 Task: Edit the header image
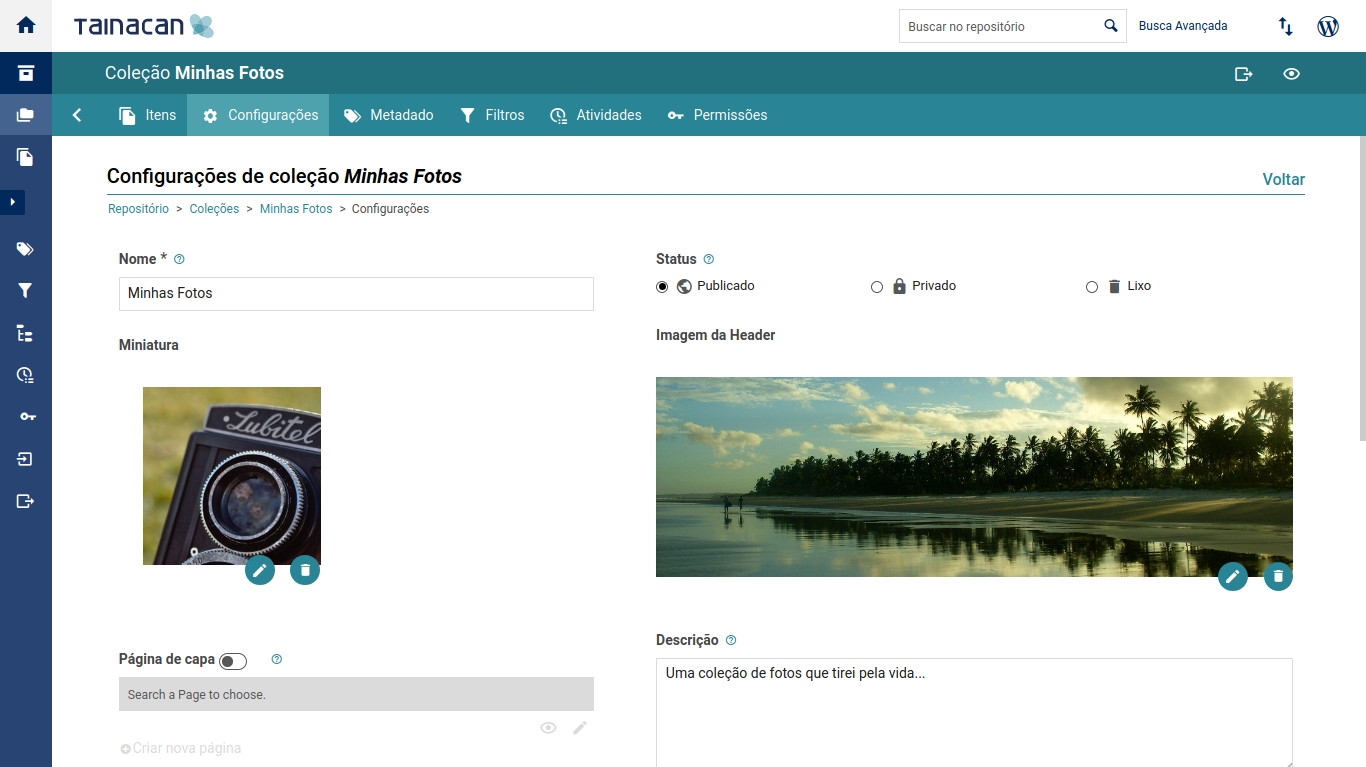(1233, 576)
